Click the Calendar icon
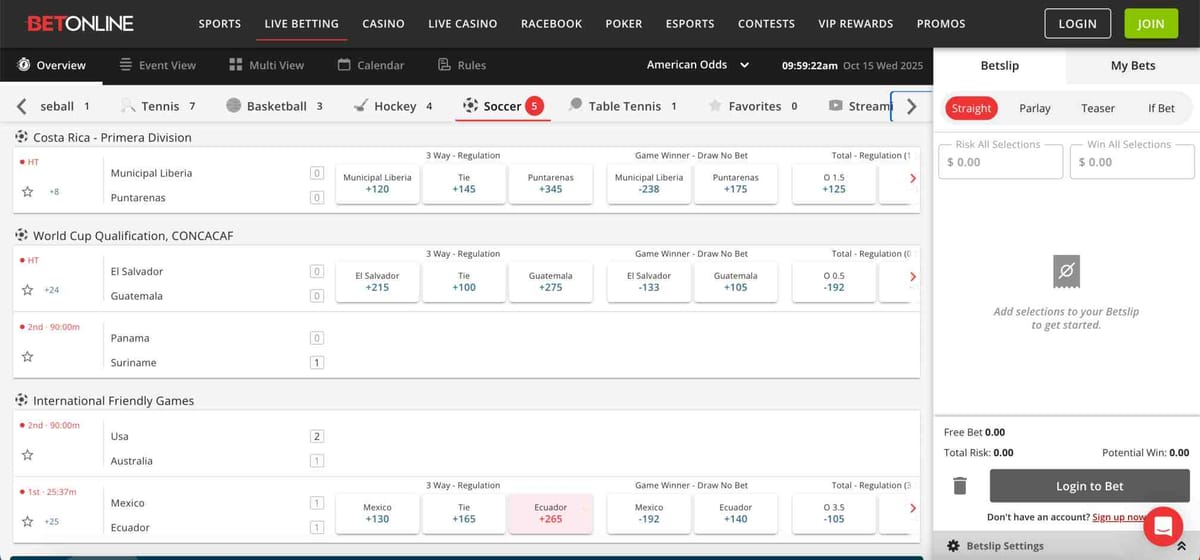1200x560 pixels. [344, 65]
